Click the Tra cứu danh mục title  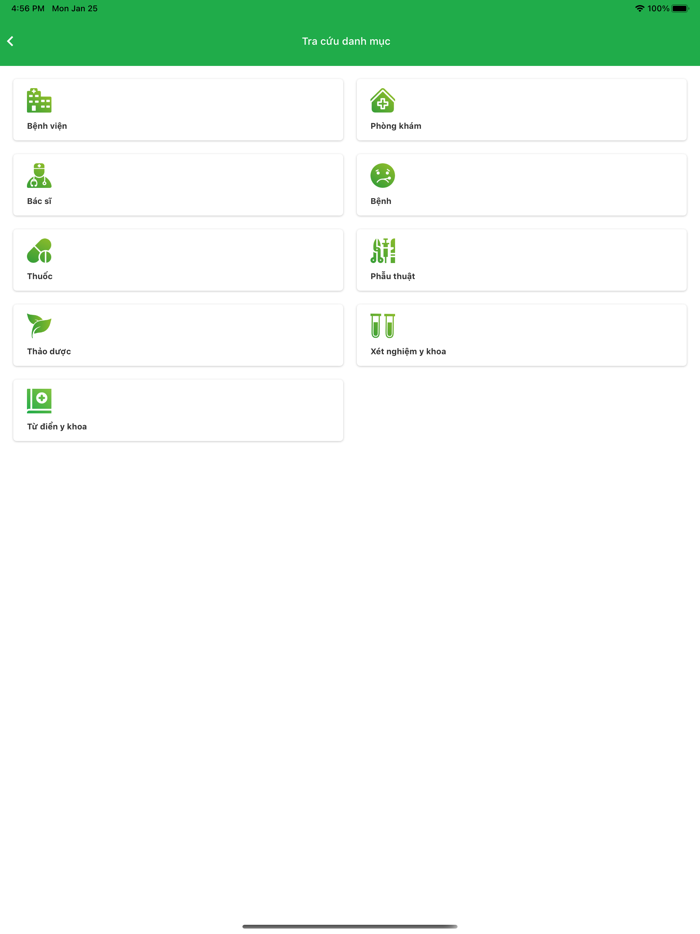click(346, 41)
